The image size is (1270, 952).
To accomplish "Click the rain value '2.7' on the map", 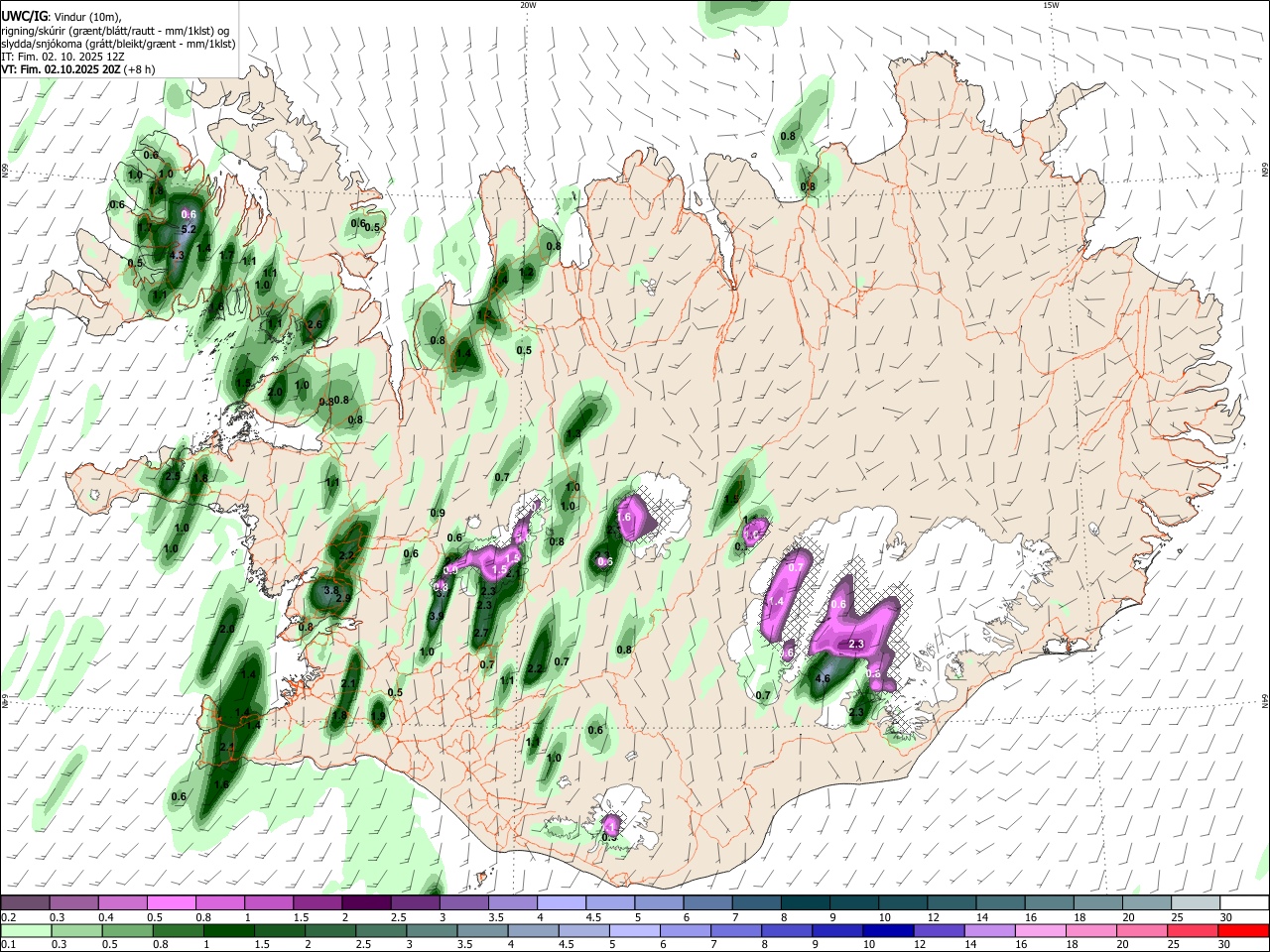I will pyautogui.click(x=482, y=633).
